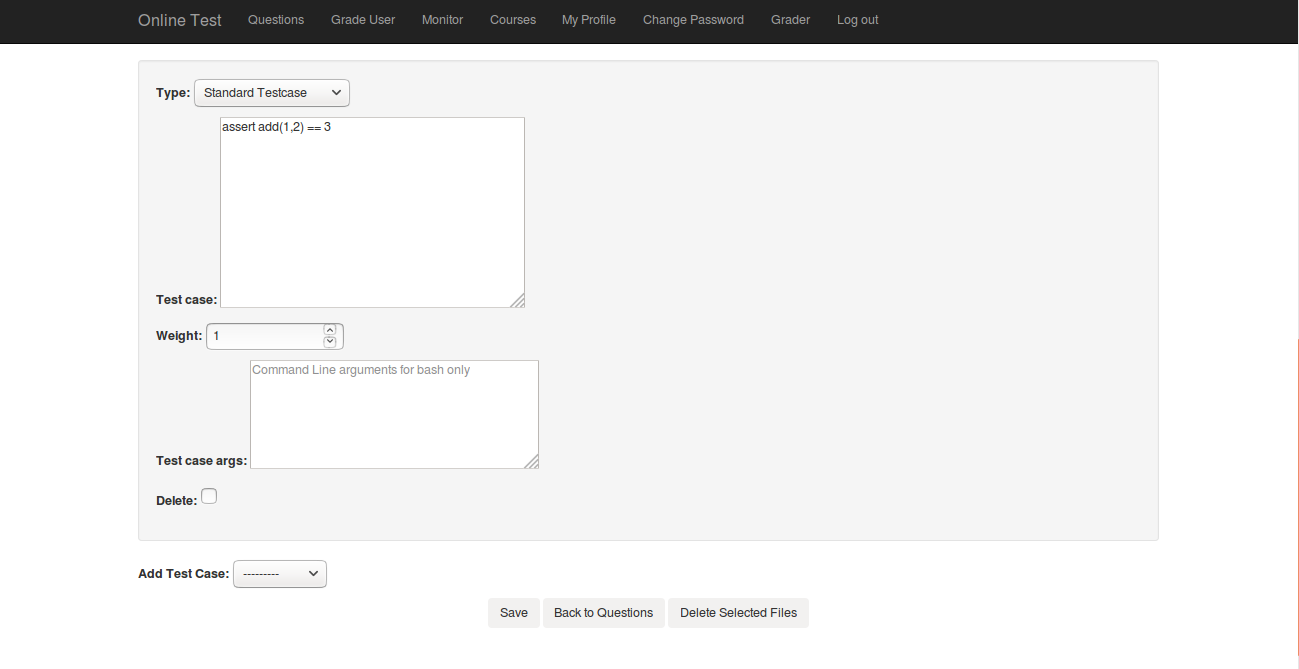Navigate to Courses
This screenshot has width=1299, height=669.
tap(513, 20)
